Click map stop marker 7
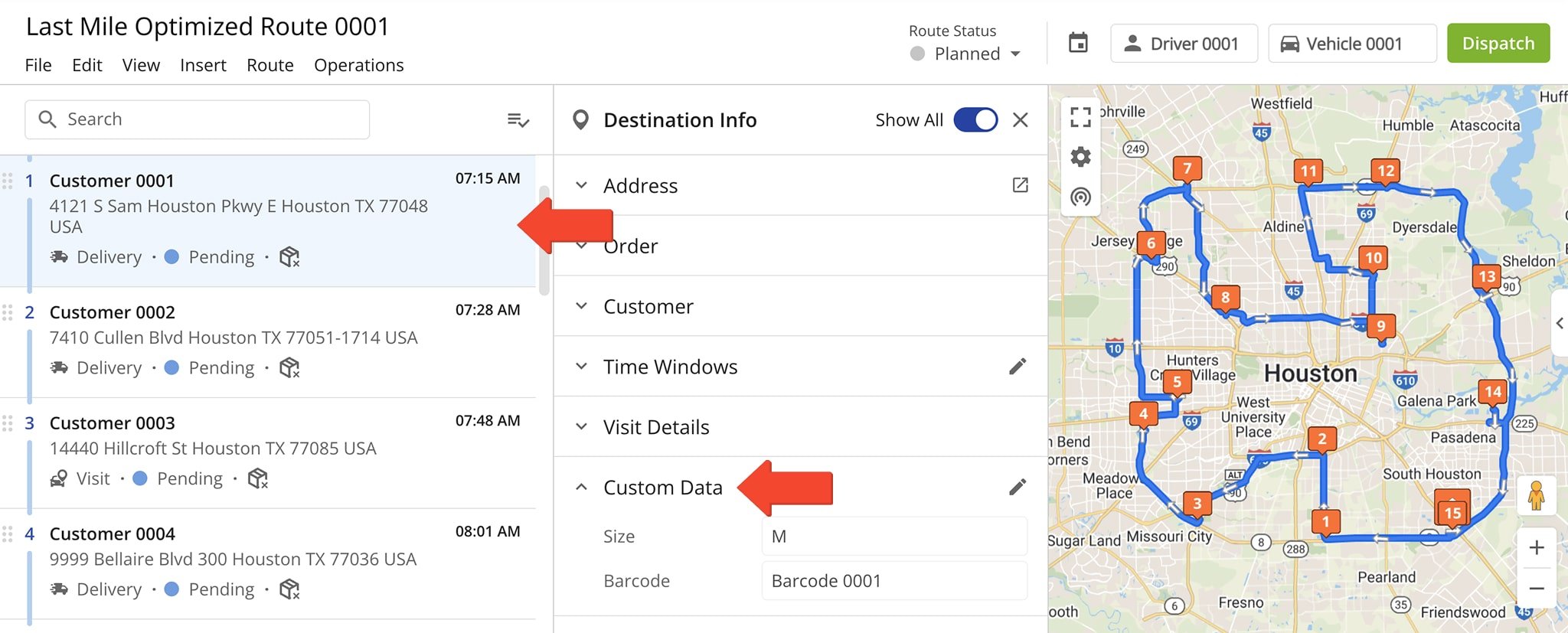The height and width of the screenshot is (633, 1568). point(1187,169)
